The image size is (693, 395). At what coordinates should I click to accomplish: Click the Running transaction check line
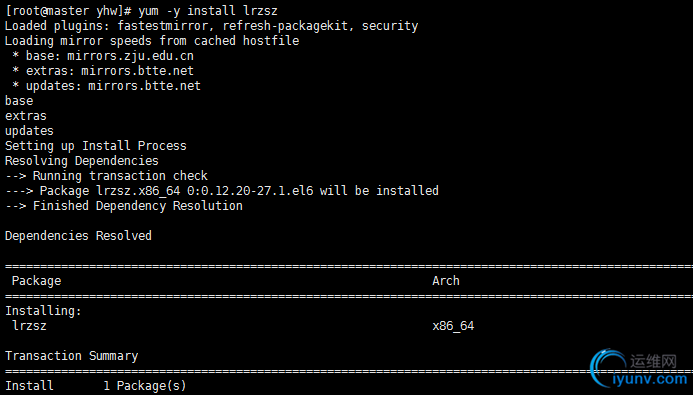(x=106, y=176)
